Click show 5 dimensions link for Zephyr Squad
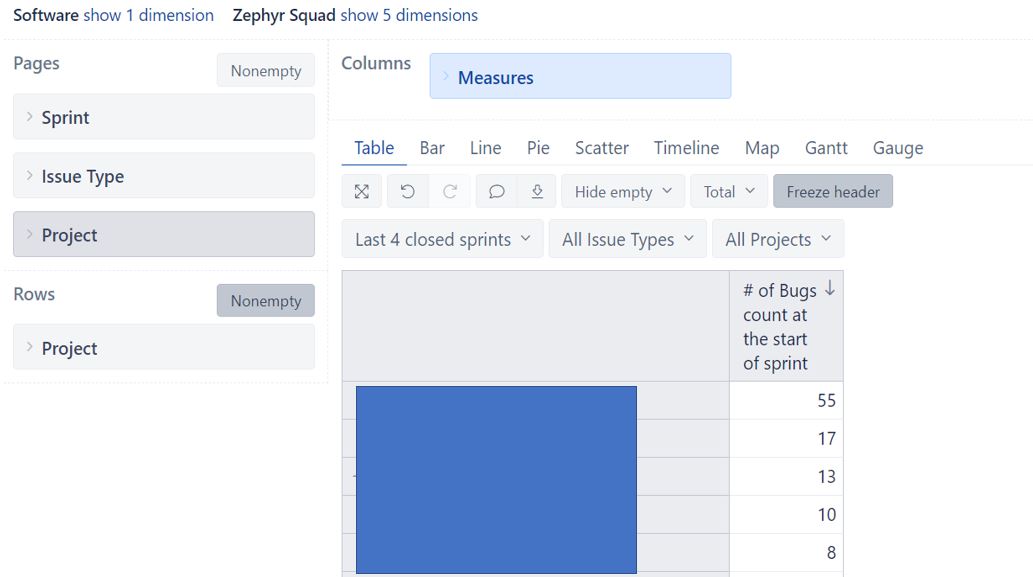 [409, 15]
